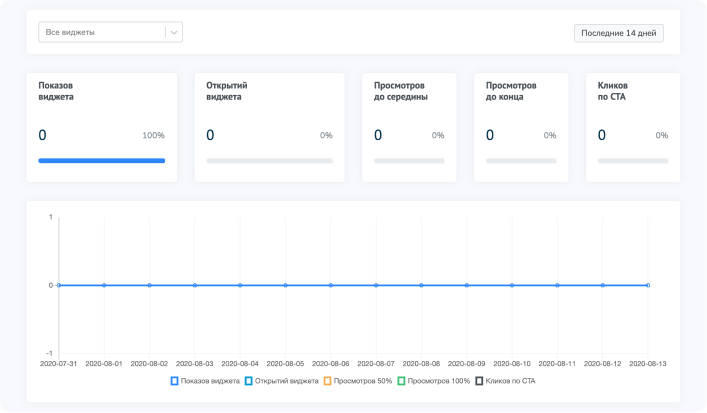Click the chart data point for 2020-08-13
The height and width of the screenshot is (413, 707).
(x=648, y=285)
